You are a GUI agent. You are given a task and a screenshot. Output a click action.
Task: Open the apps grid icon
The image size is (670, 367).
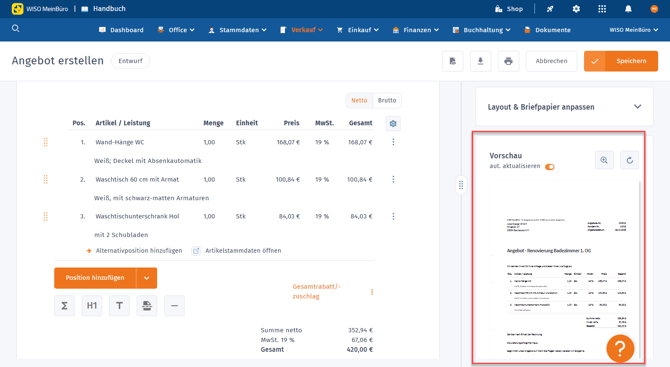(602, 9)
